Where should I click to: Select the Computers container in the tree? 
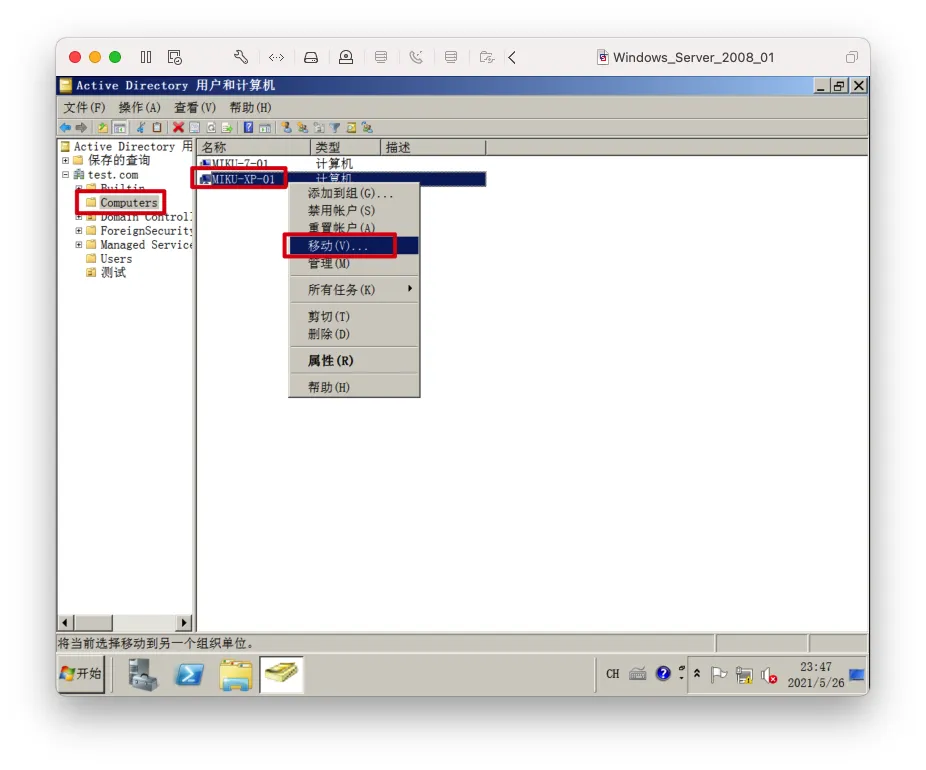(128, 203)
